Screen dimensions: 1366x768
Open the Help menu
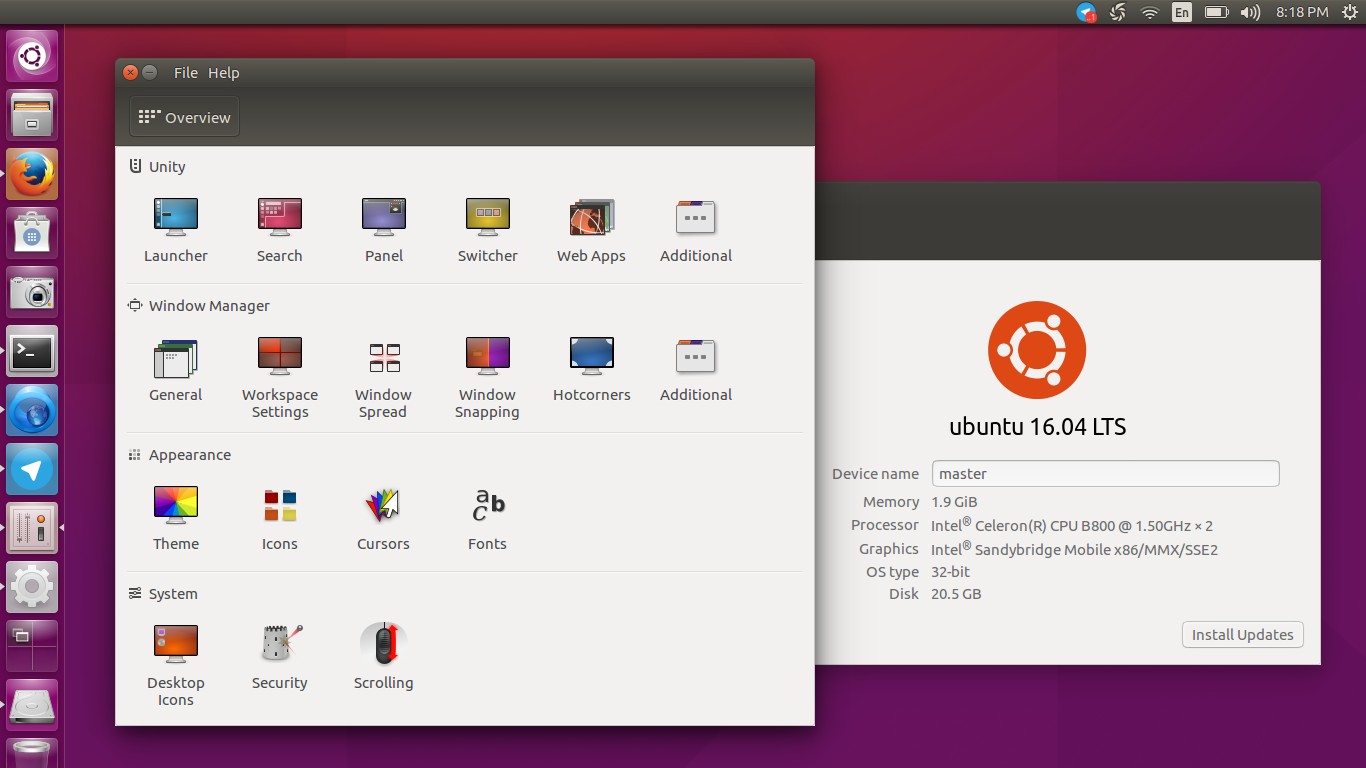pyautogui.click(x=224, y=73)
